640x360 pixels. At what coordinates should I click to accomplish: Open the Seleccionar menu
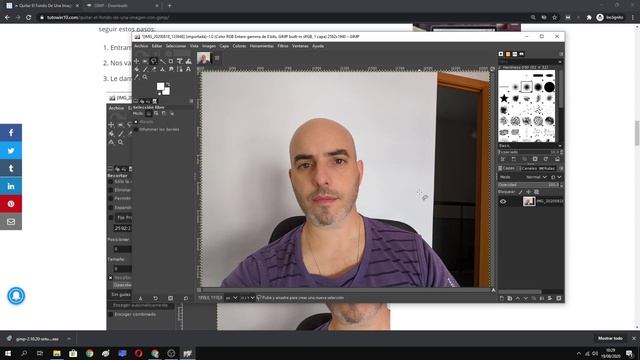[x=176, y=46]
